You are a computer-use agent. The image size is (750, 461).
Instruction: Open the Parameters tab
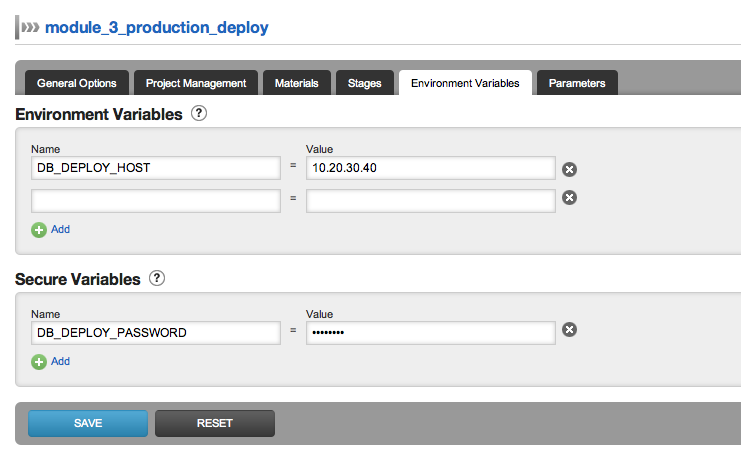[577, 83]
